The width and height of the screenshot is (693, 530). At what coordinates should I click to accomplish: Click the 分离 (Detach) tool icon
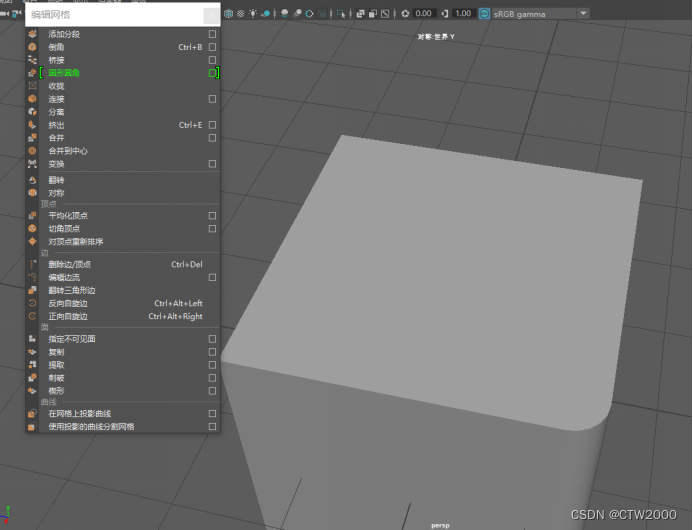click(32, 112)
